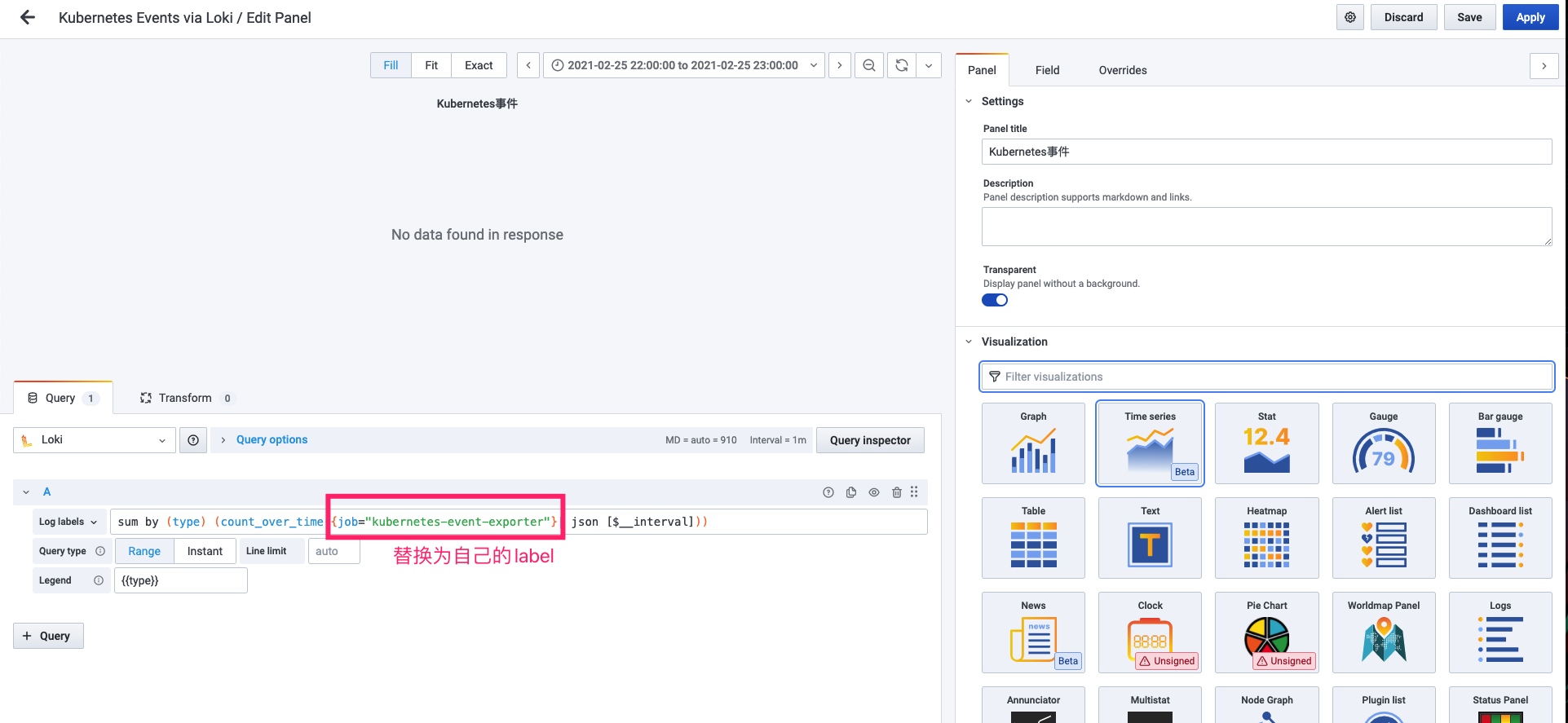Select Text visualization
Viewport: 1568px width, 723px height.
[x=1150, y=538]
